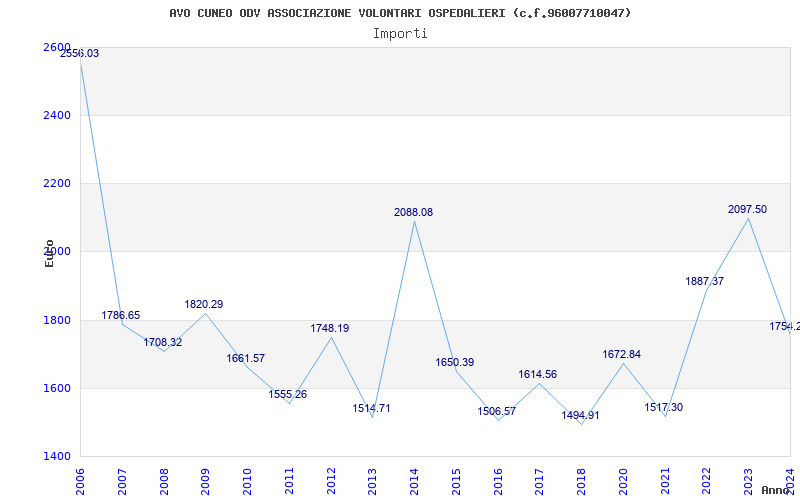The height and width of the screenshot is (500, 800).
Task: Click the 1661.57 data label
Action: pos(245,359)
